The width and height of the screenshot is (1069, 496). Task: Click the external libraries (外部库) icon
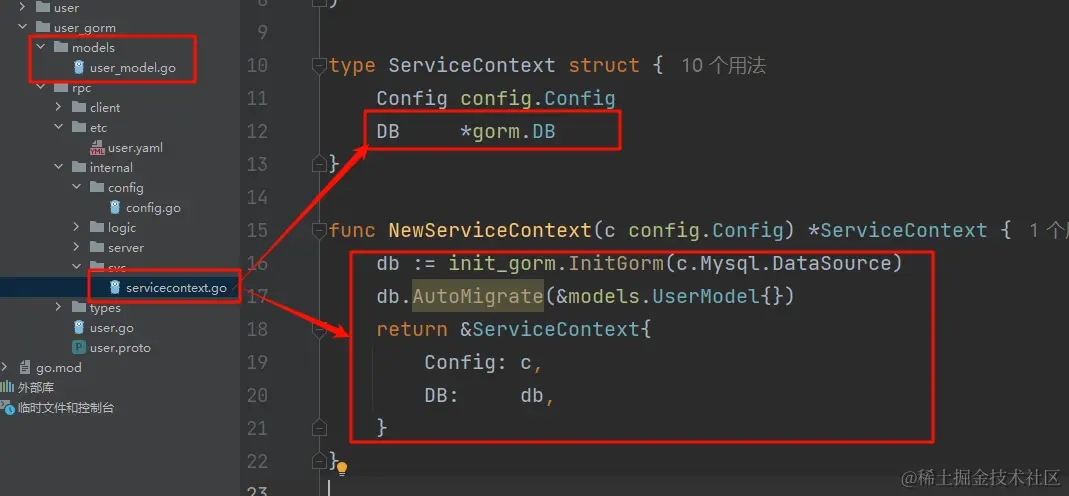(7, 388)
